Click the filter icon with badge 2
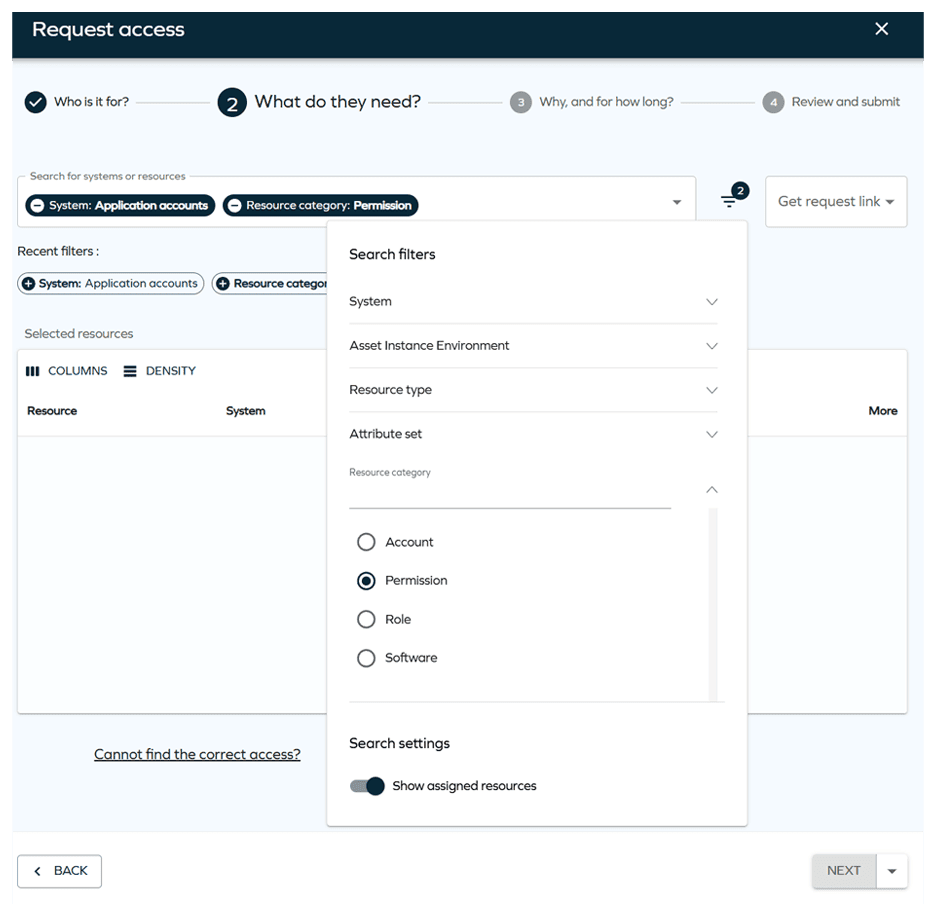This screenshot has width=936, height=916. point(730,202)
